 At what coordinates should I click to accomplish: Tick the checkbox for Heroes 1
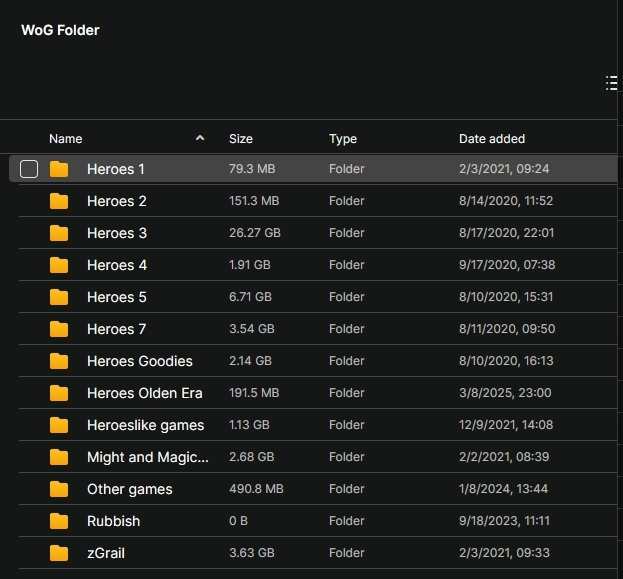point(29,169)
